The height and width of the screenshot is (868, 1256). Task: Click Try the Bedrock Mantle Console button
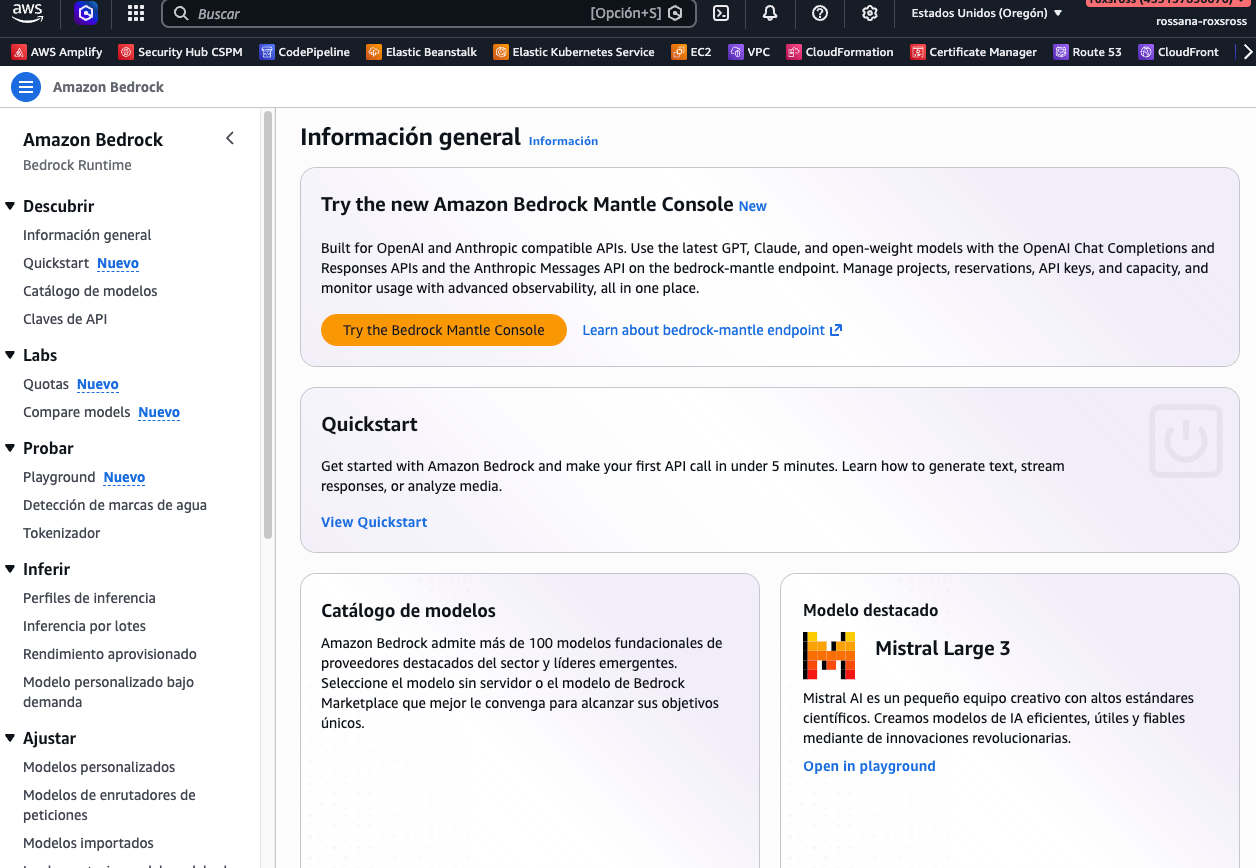tap(444, 330)
